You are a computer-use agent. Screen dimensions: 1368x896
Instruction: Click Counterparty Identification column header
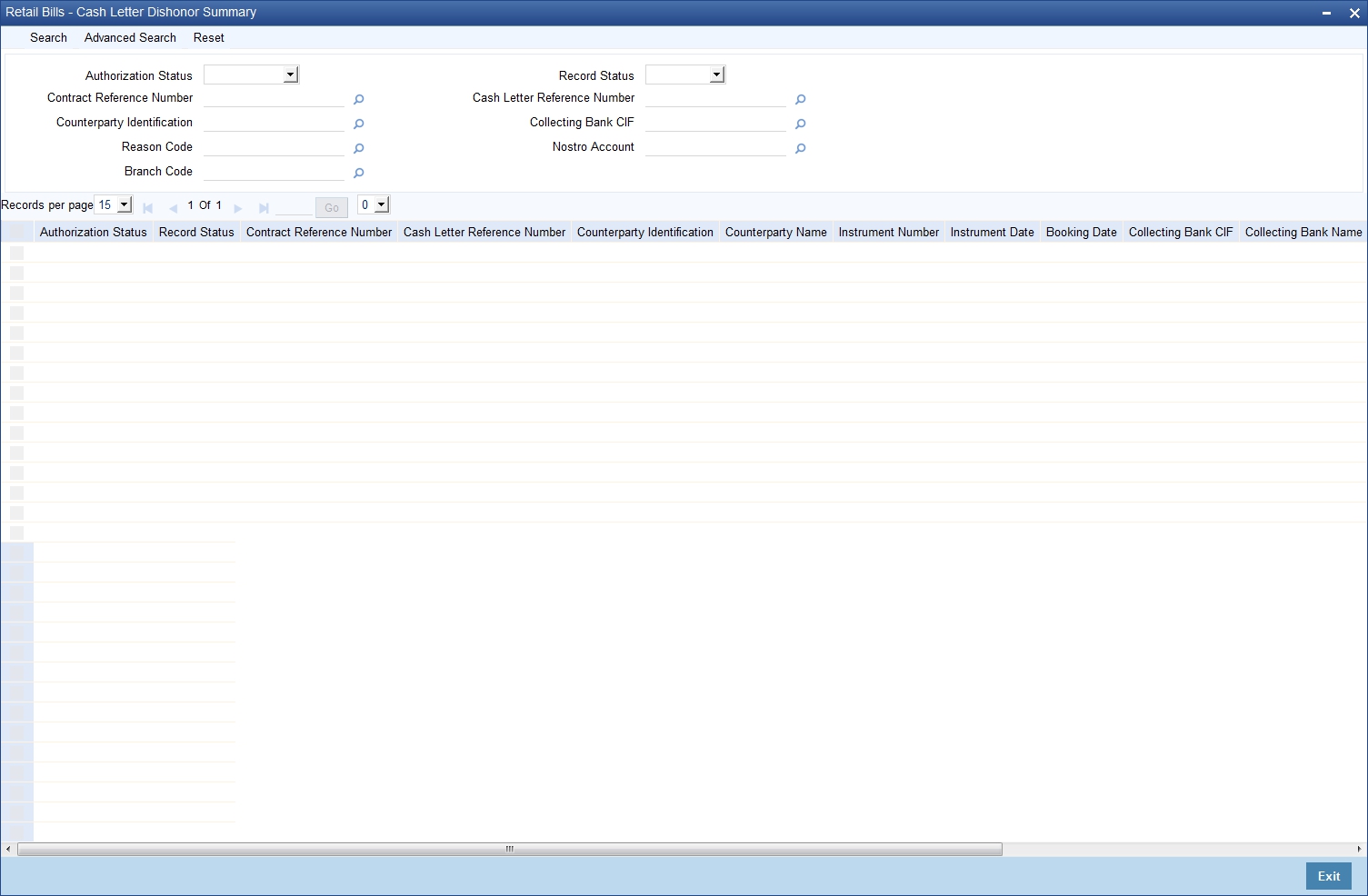pyautogui.click(x=645, y=232)
